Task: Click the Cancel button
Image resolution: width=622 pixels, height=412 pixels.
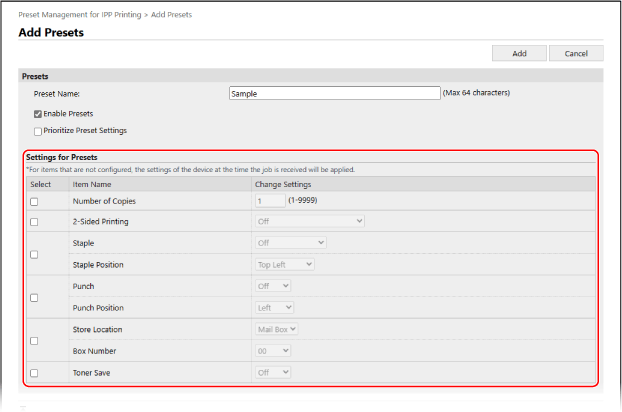Action: (x=575, y=53)
